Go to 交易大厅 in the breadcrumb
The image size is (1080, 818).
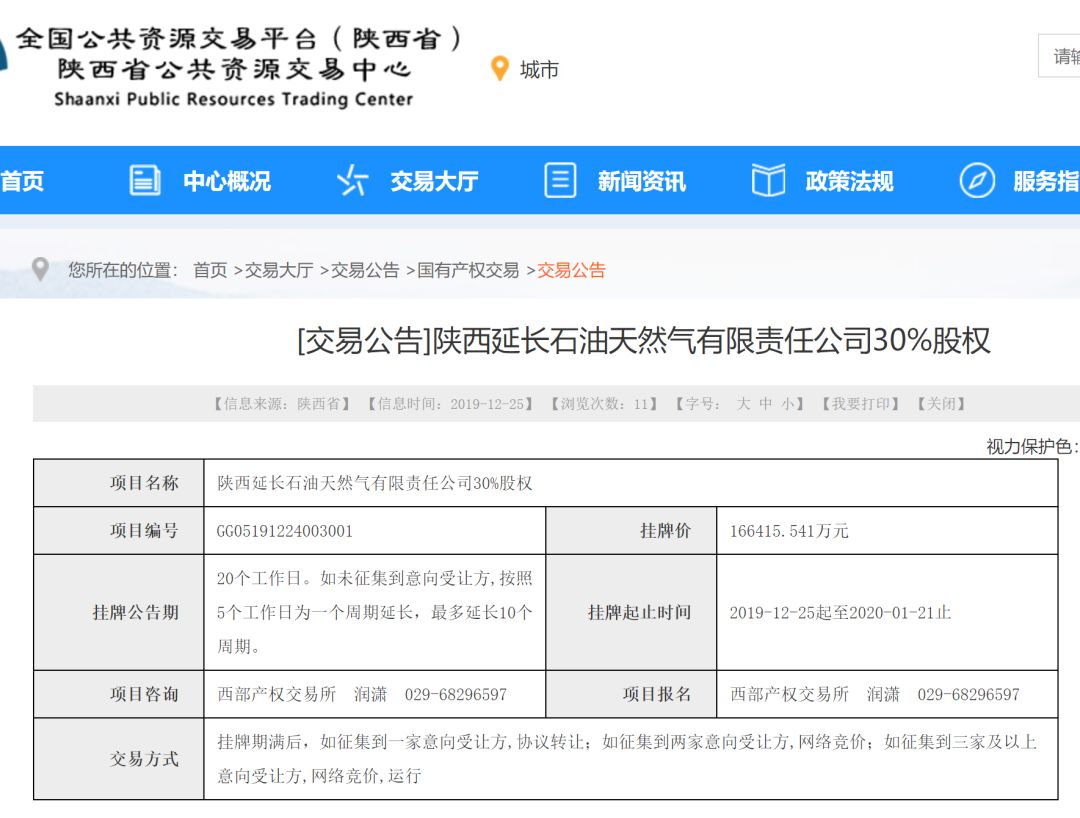[x=279, y=270]
